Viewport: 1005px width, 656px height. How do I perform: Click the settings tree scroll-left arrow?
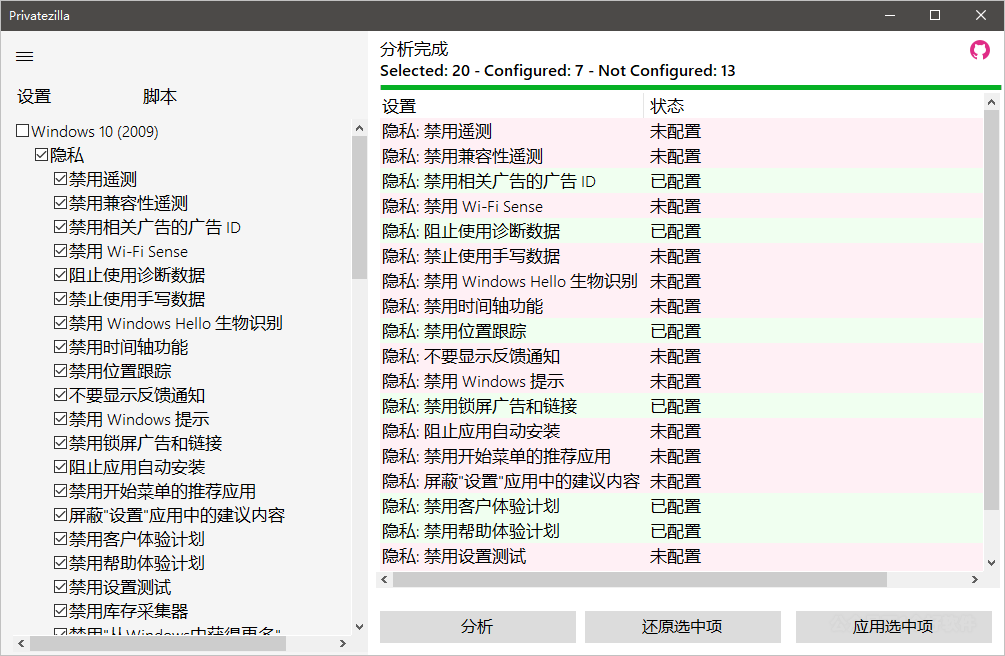pyautogui.click(x=21, y=643)
